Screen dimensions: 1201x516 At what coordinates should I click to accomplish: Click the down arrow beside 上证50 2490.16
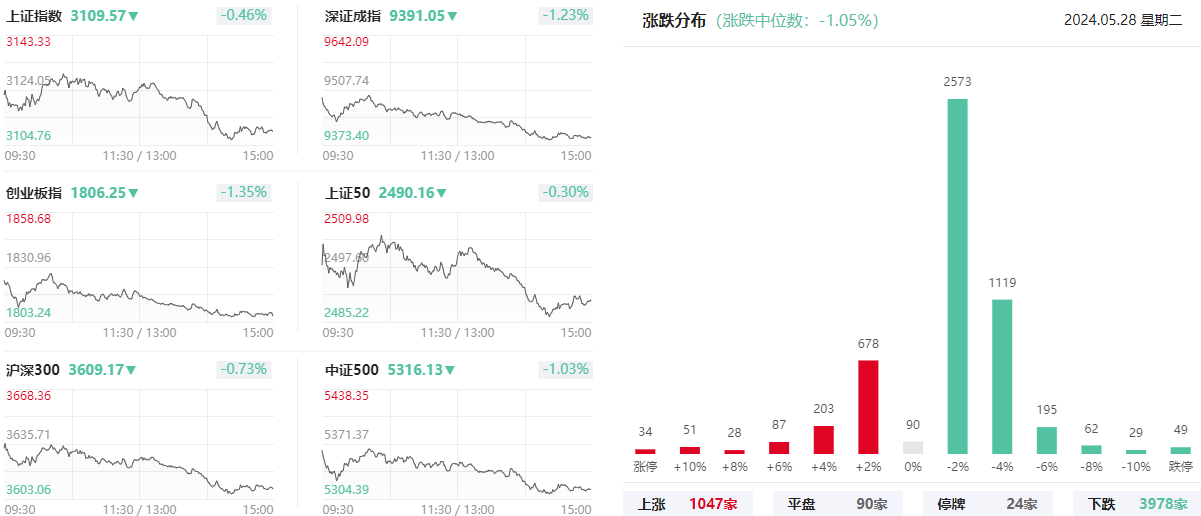coord(441,193)
